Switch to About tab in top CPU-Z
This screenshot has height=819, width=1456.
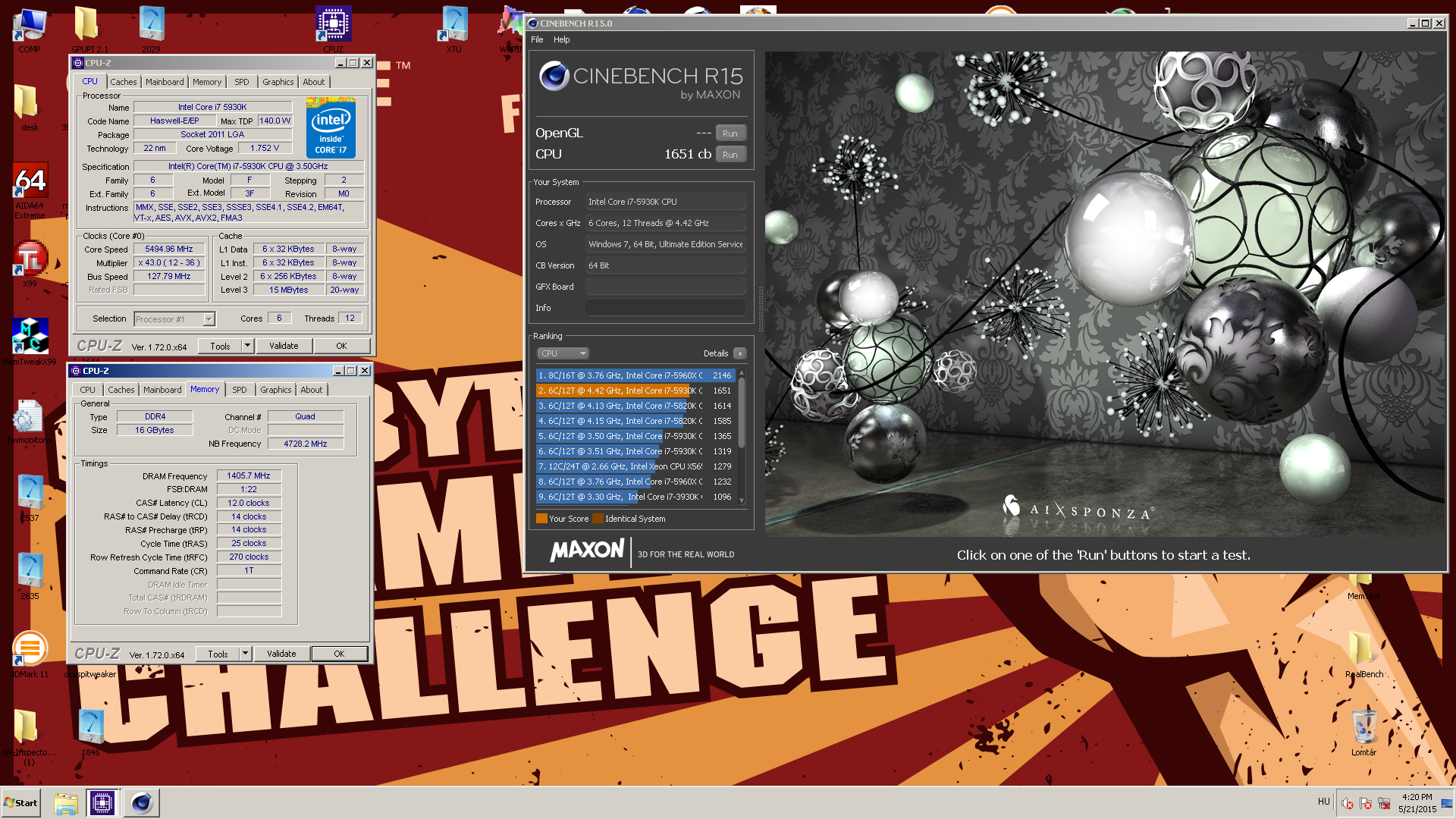point(313,82)
